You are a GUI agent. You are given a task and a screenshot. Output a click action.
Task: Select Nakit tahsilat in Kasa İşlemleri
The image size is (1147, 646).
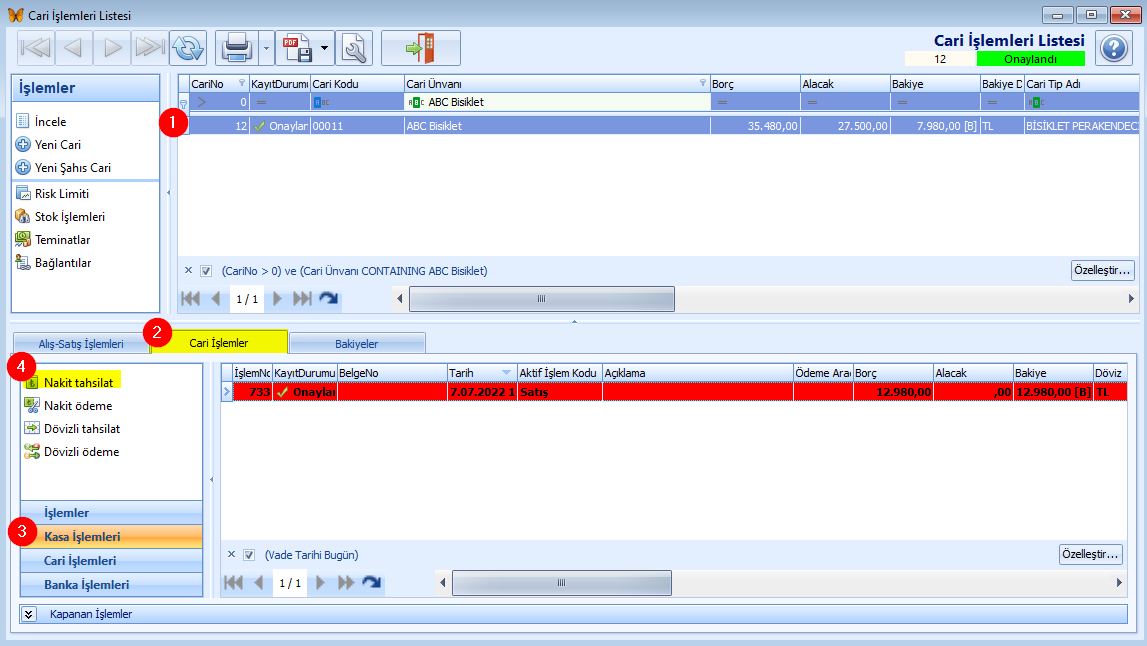coord(77,382)
